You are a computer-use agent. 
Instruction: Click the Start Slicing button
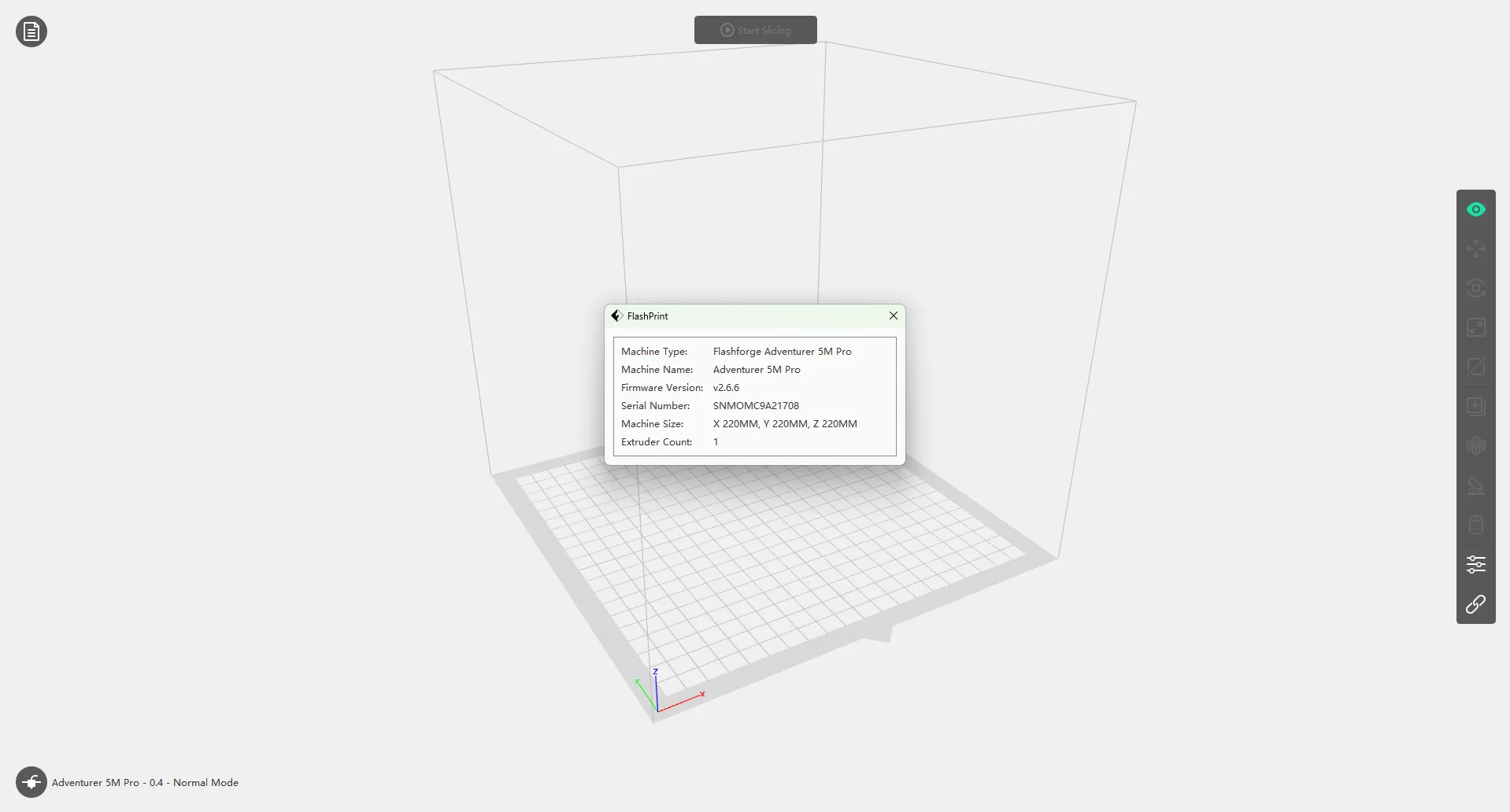pos(755,30)
